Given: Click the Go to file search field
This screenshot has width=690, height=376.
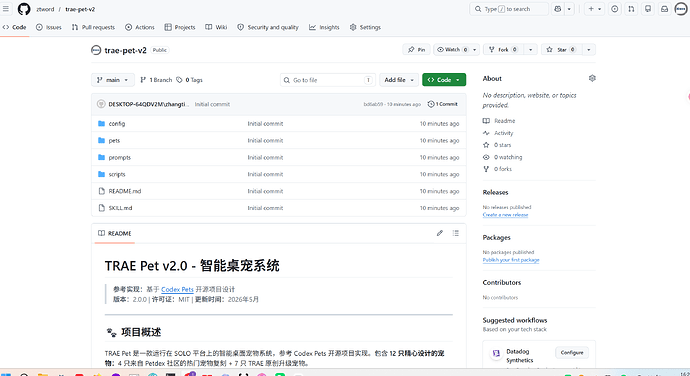Looking at the screenshot, I should 328,80.
